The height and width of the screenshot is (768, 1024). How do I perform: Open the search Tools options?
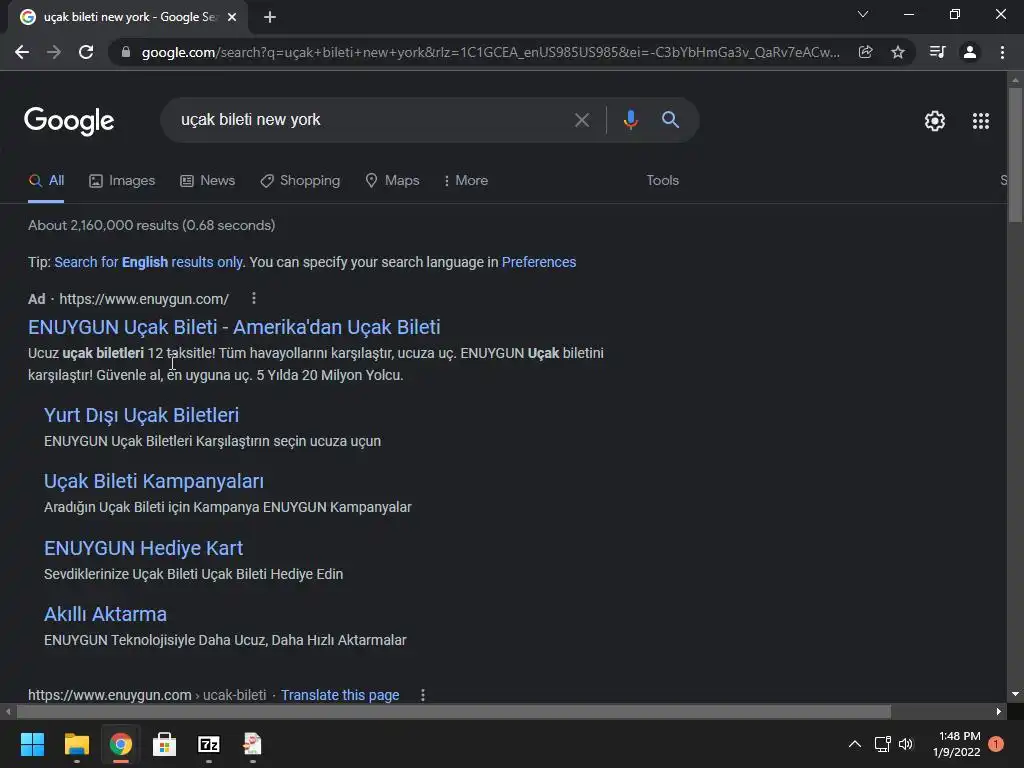tap(662, 181)
